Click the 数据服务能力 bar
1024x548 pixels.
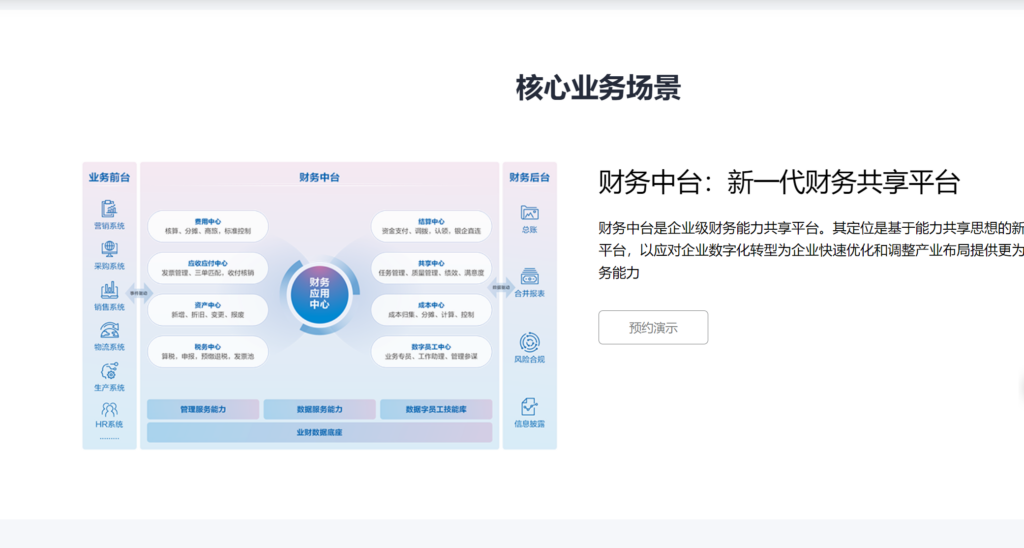tap(320, 409)
